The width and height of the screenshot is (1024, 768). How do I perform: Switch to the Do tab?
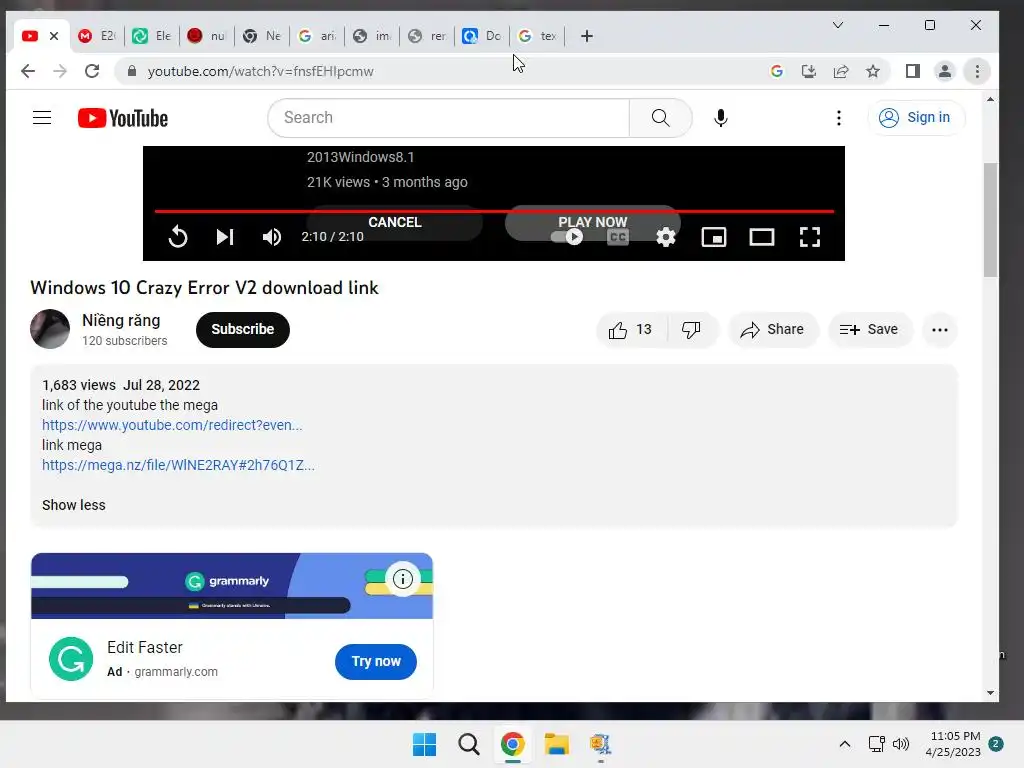pyautogui.click(x=482, y=36)
